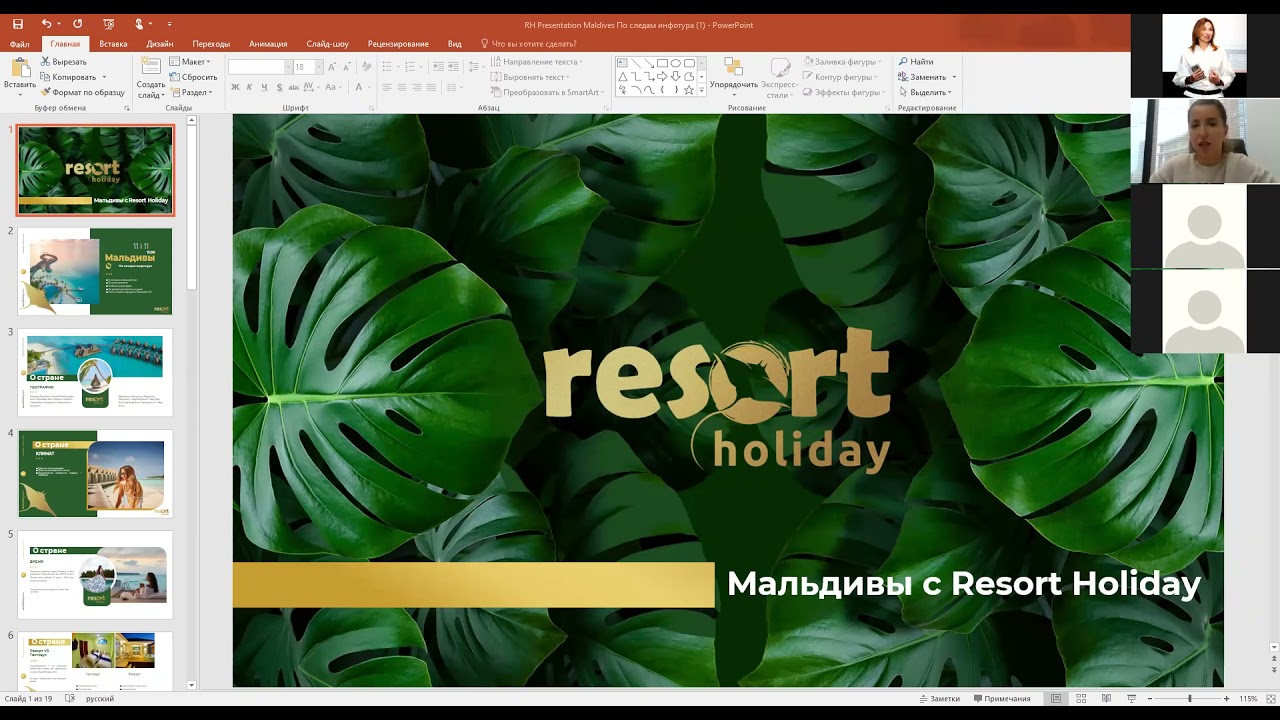
Task: Toggle underline (Ч) formatting
Action: click(265, 88)
